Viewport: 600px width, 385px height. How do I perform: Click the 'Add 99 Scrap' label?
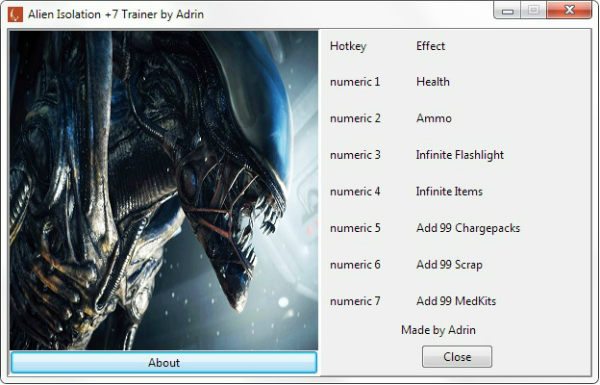(449, 265)
